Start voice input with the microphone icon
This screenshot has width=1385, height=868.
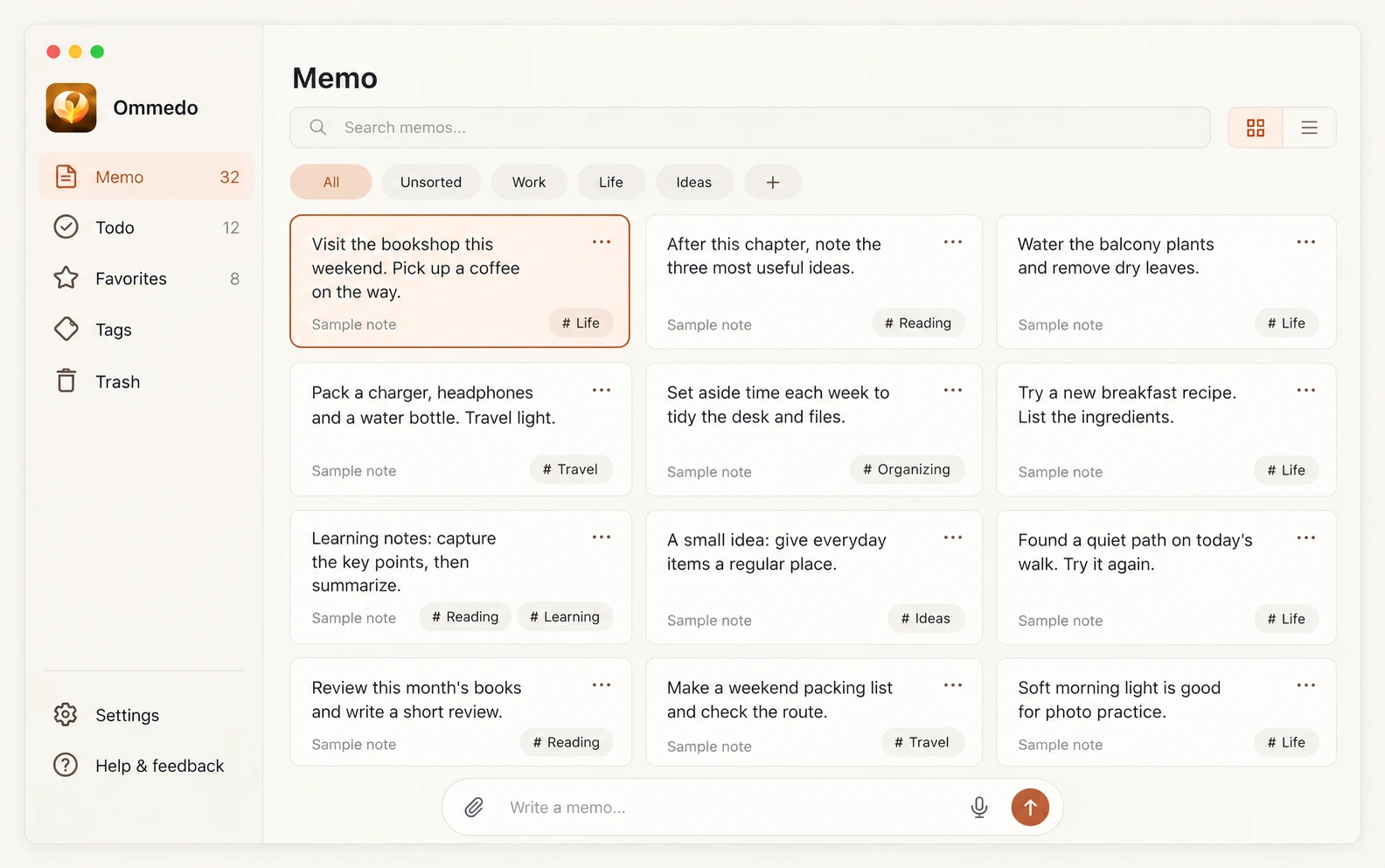(x=979, y=808)
